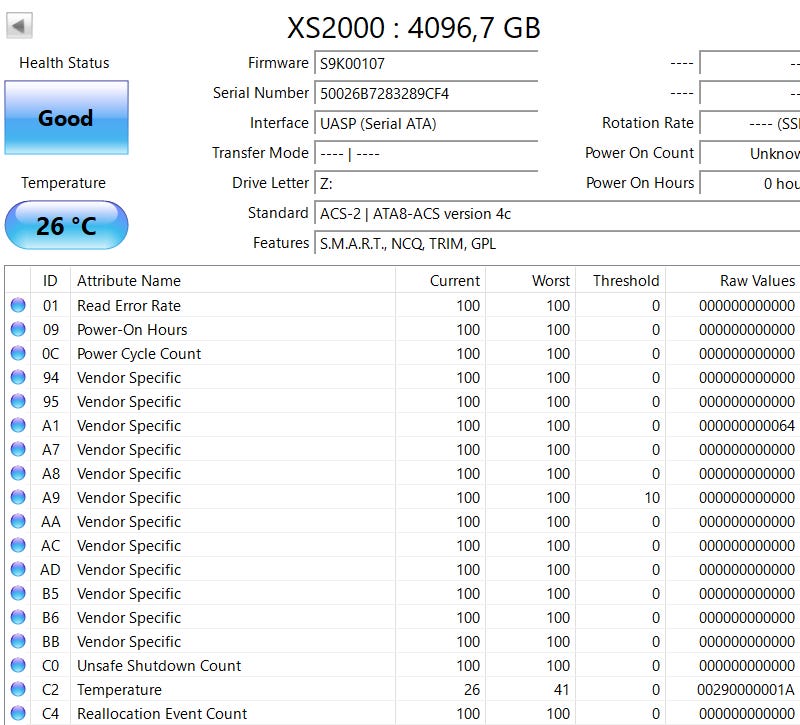Click the Firmware field S9K00107
Screen dimensions: 800x725
click(x=426, y=64)
